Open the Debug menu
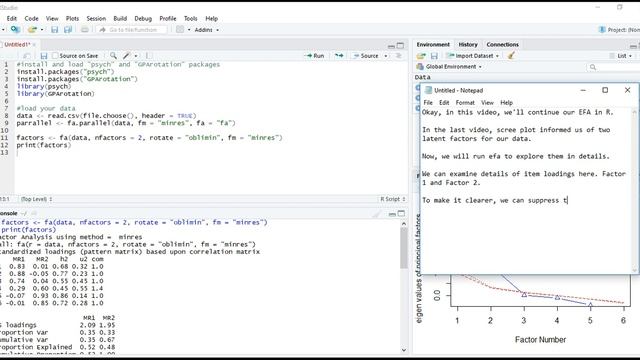 143,18
